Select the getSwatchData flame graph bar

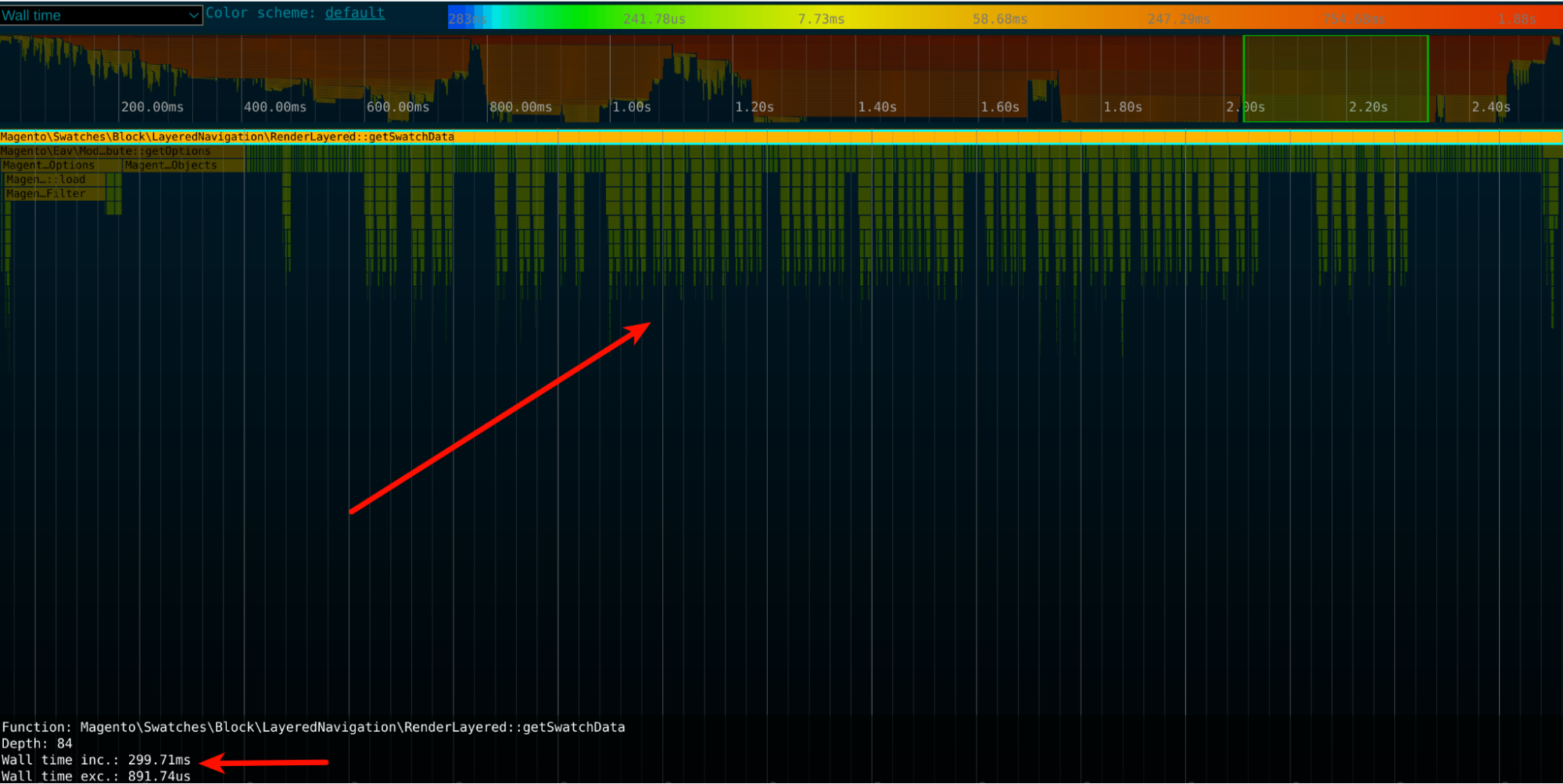click(781, 137)
